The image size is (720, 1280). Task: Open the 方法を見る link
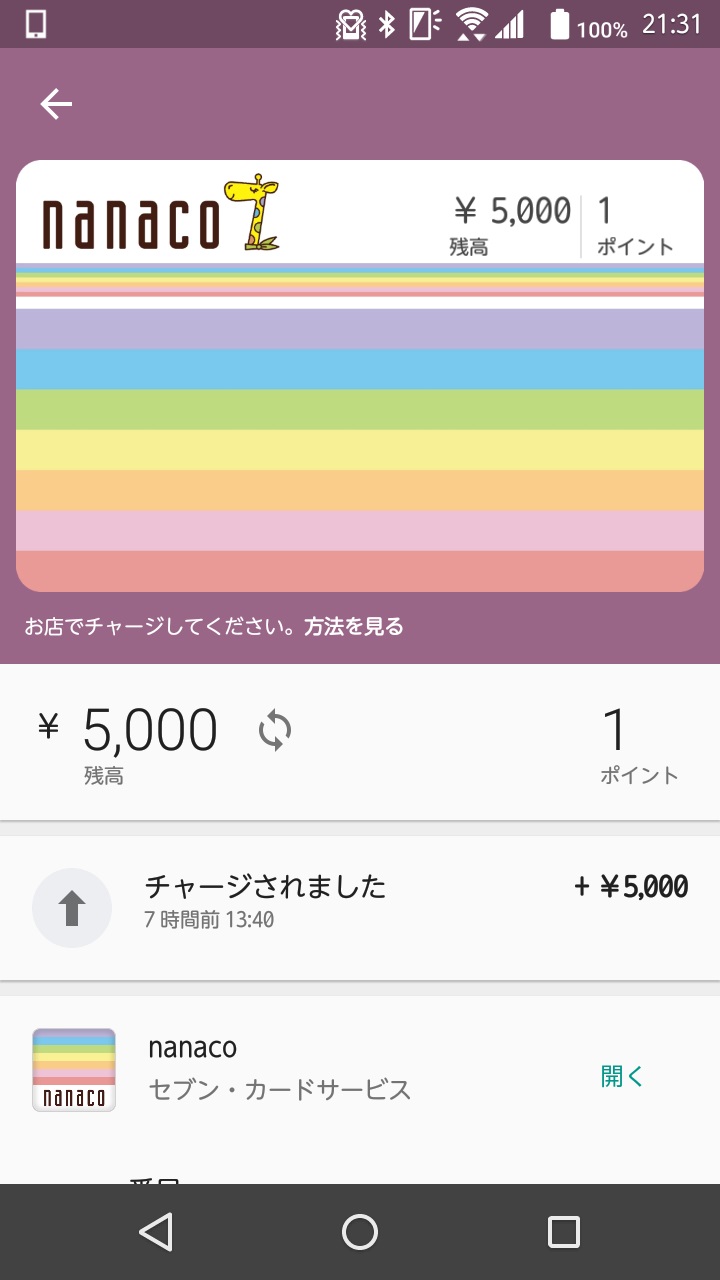tap(354, 627)
